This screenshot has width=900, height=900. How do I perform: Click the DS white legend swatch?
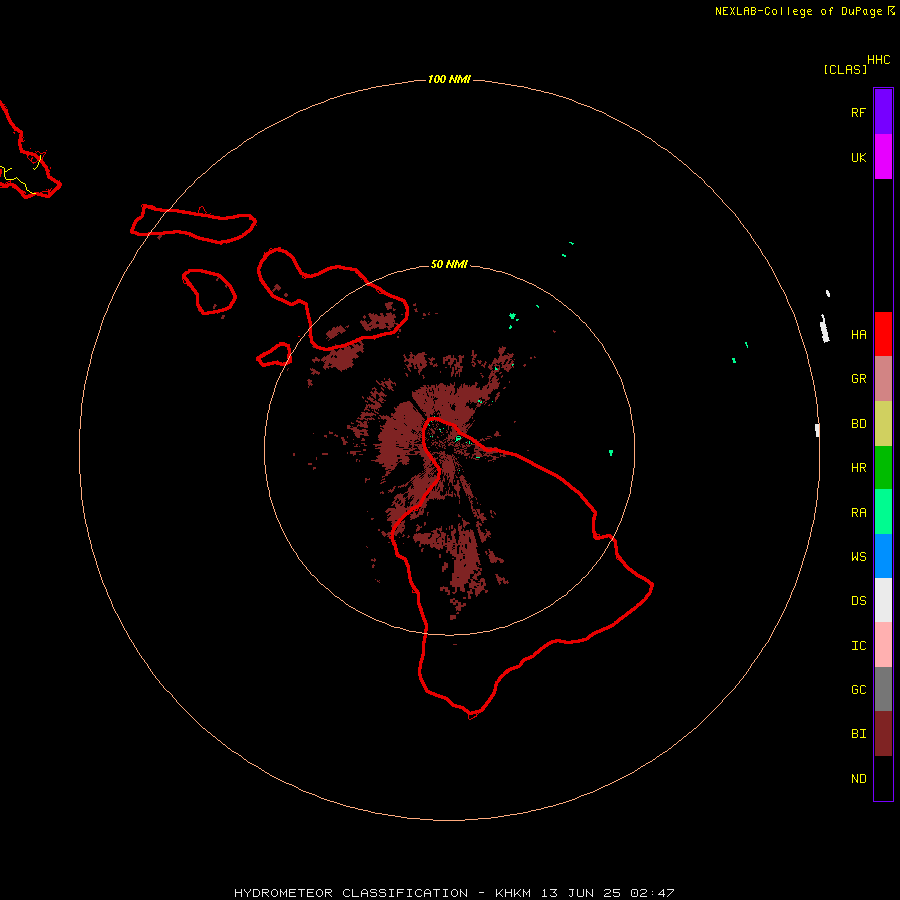tap(883, 600)
